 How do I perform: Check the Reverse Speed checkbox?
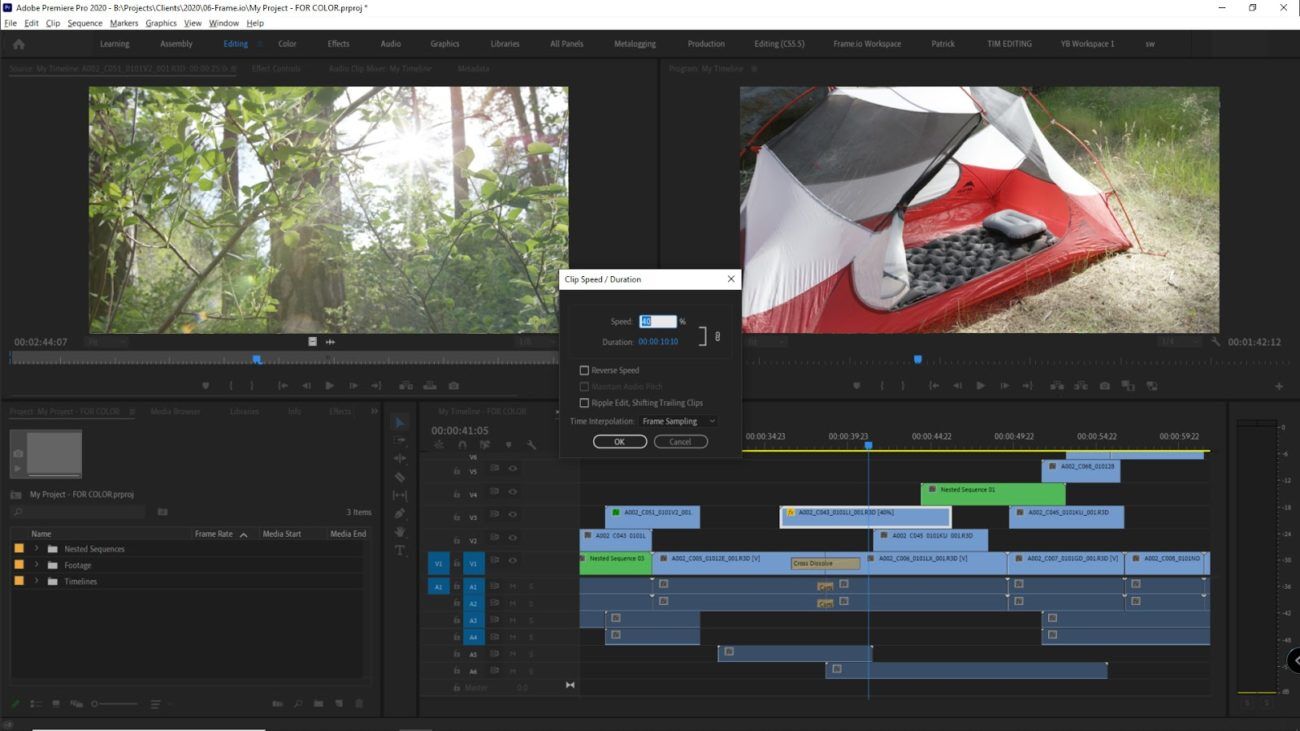585,370
